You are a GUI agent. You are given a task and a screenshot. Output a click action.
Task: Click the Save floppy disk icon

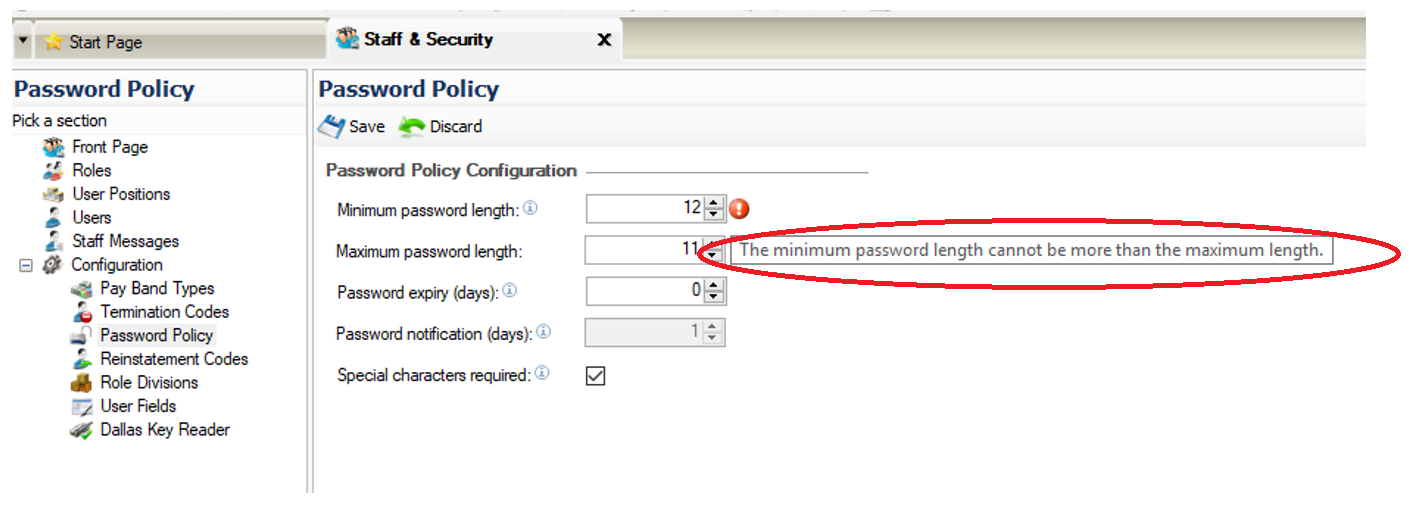click(x=331, y=127)
